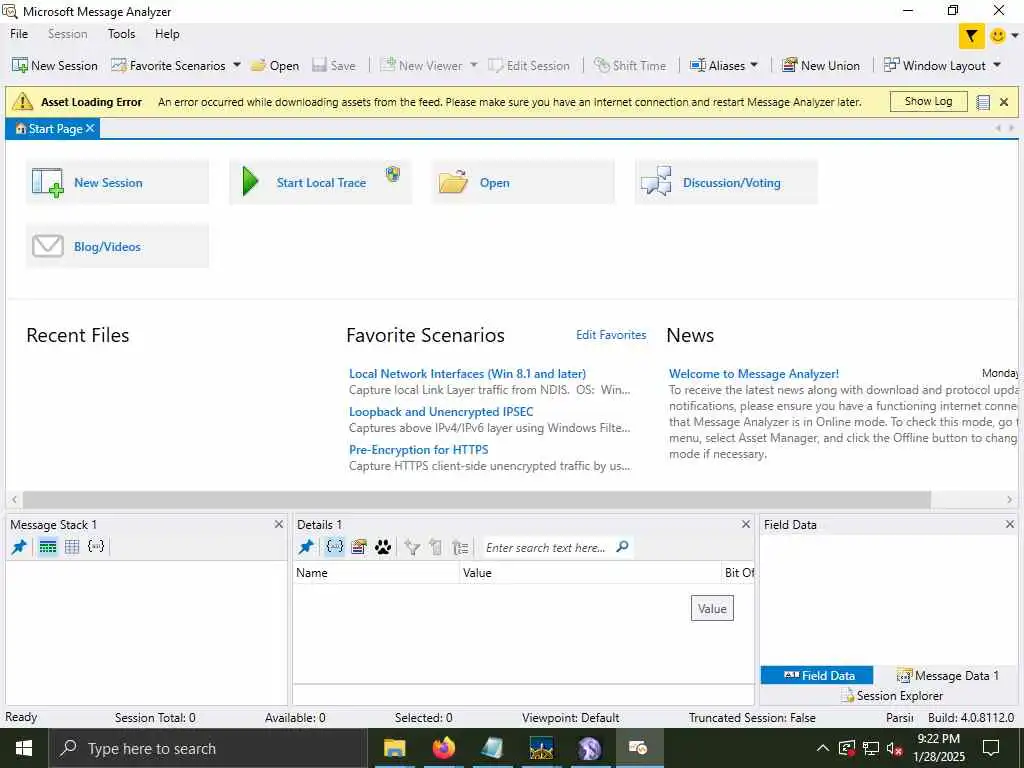This screenshot has width=1024, height=768.
Task: Click the New Session tile on Start Page
Action: pos(118,182)
